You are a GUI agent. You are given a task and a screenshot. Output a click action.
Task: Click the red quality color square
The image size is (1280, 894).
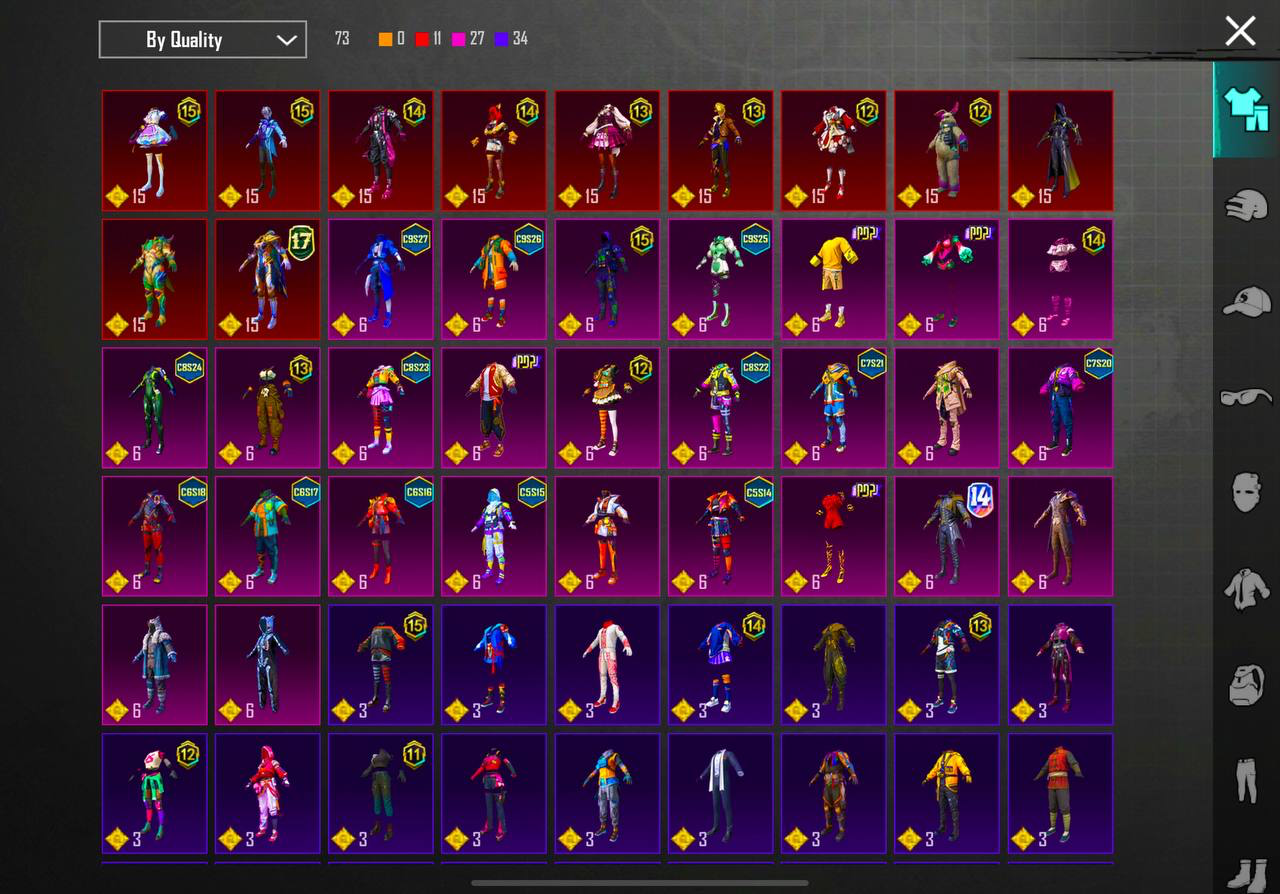point(422,40)
